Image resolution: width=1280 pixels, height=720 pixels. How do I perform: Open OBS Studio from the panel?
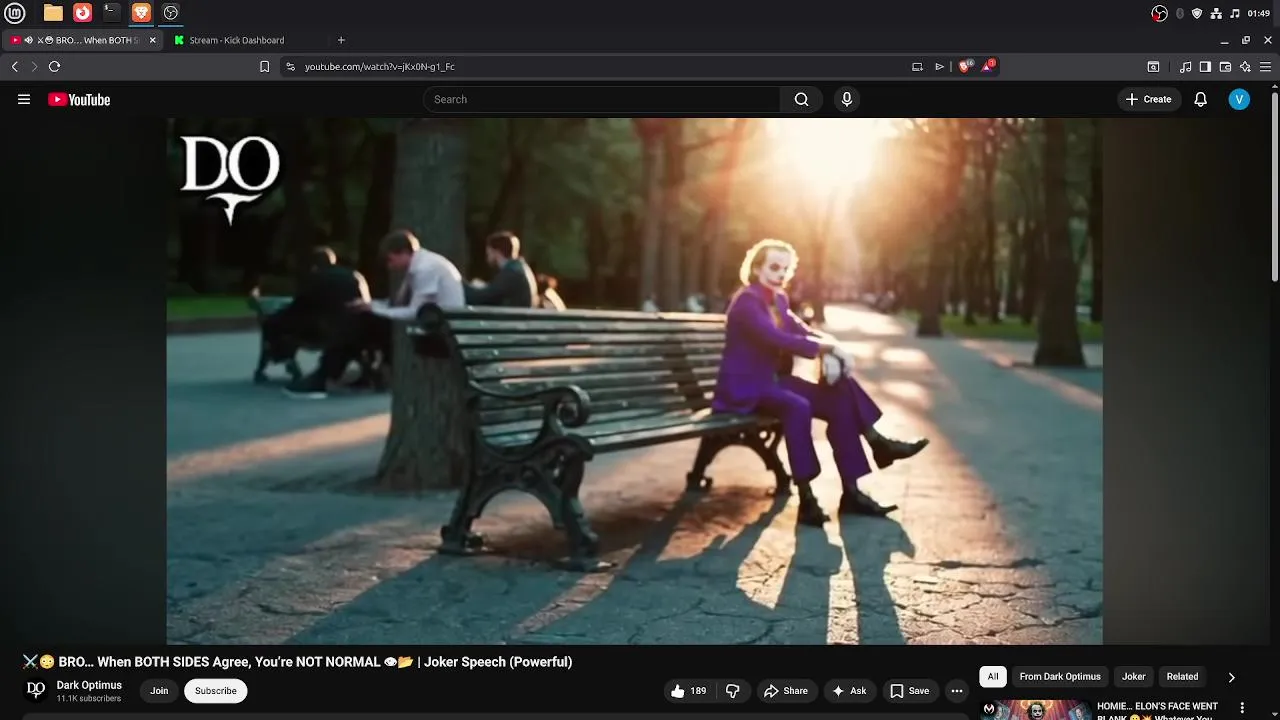coord(171,13)
